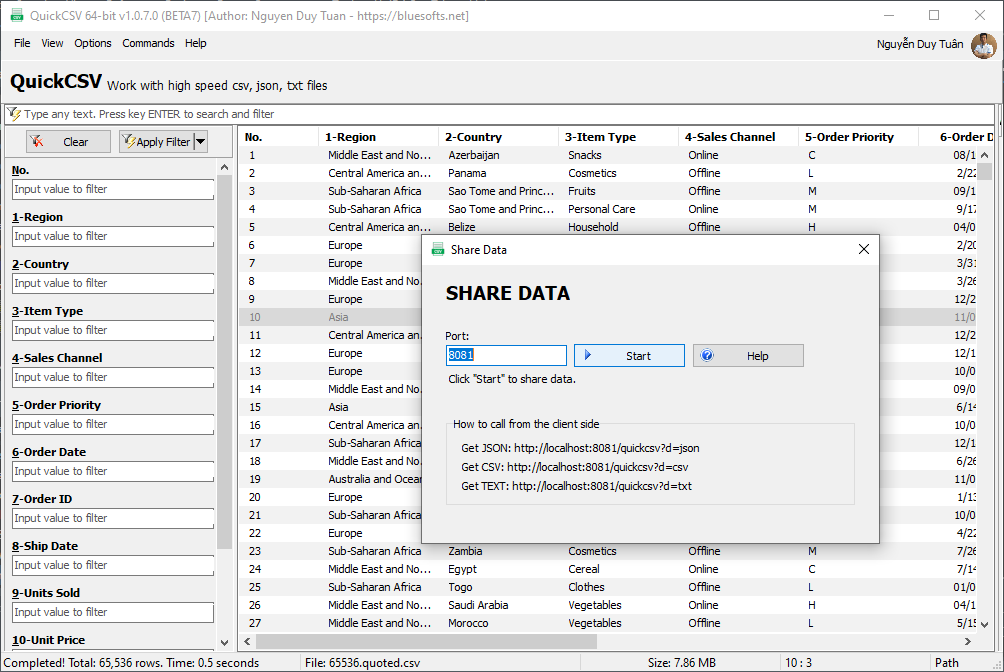This screenshot has height=672, width=1004.
Task: Click the No. filter input field
Action: click(x=113, y=189)
